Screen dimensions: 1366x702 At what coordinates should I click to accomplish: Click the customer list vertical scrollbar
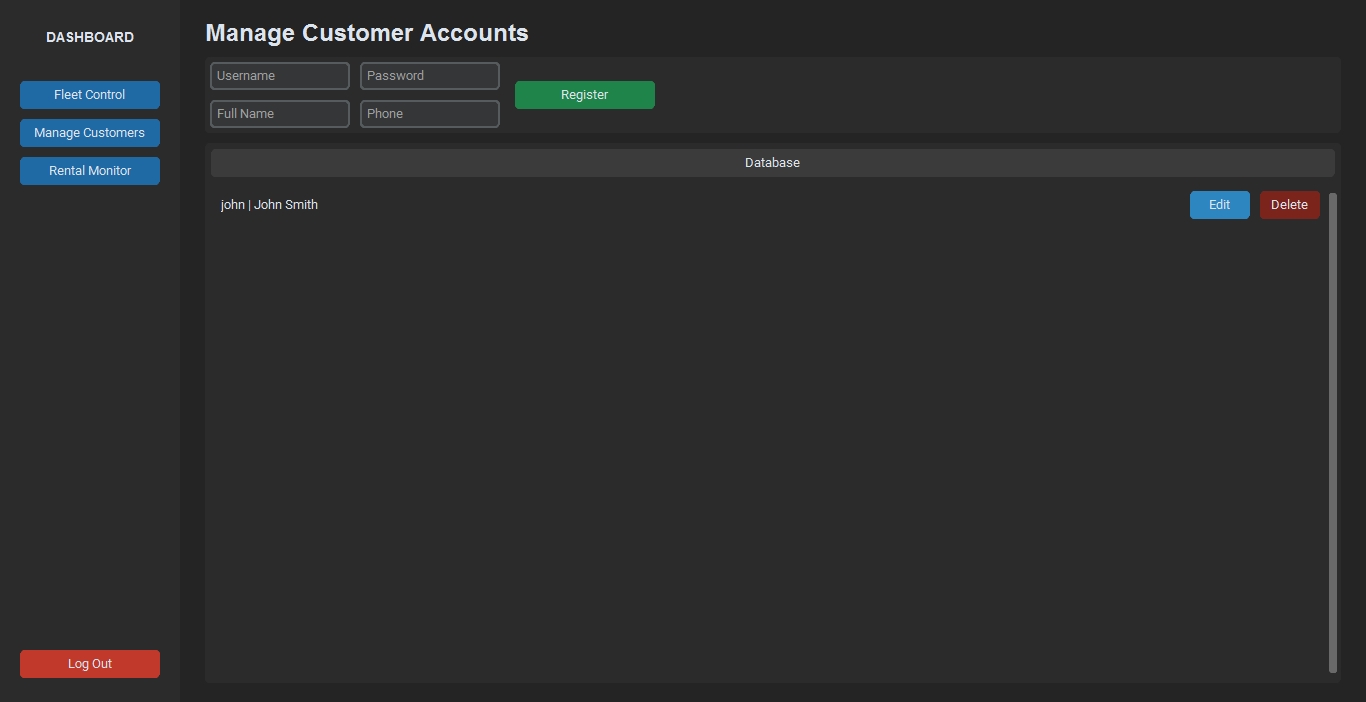[1332, 430]
